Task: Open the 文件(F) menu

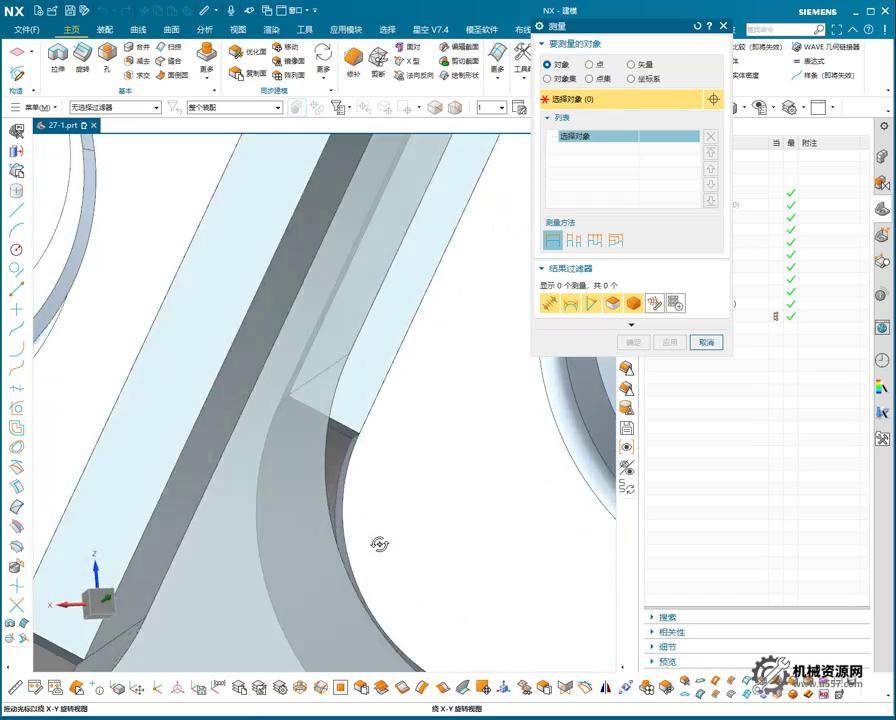Action: point(27,30)
